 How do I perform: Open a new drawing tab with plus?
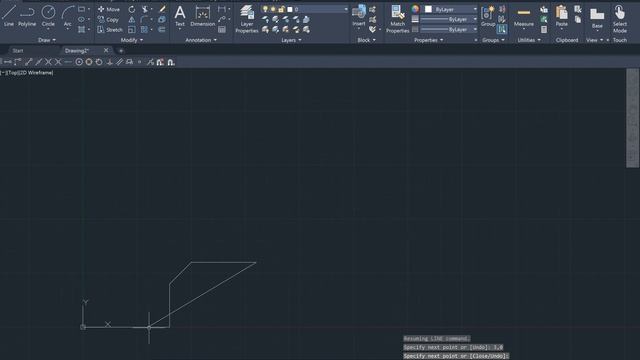click(121, 51)
